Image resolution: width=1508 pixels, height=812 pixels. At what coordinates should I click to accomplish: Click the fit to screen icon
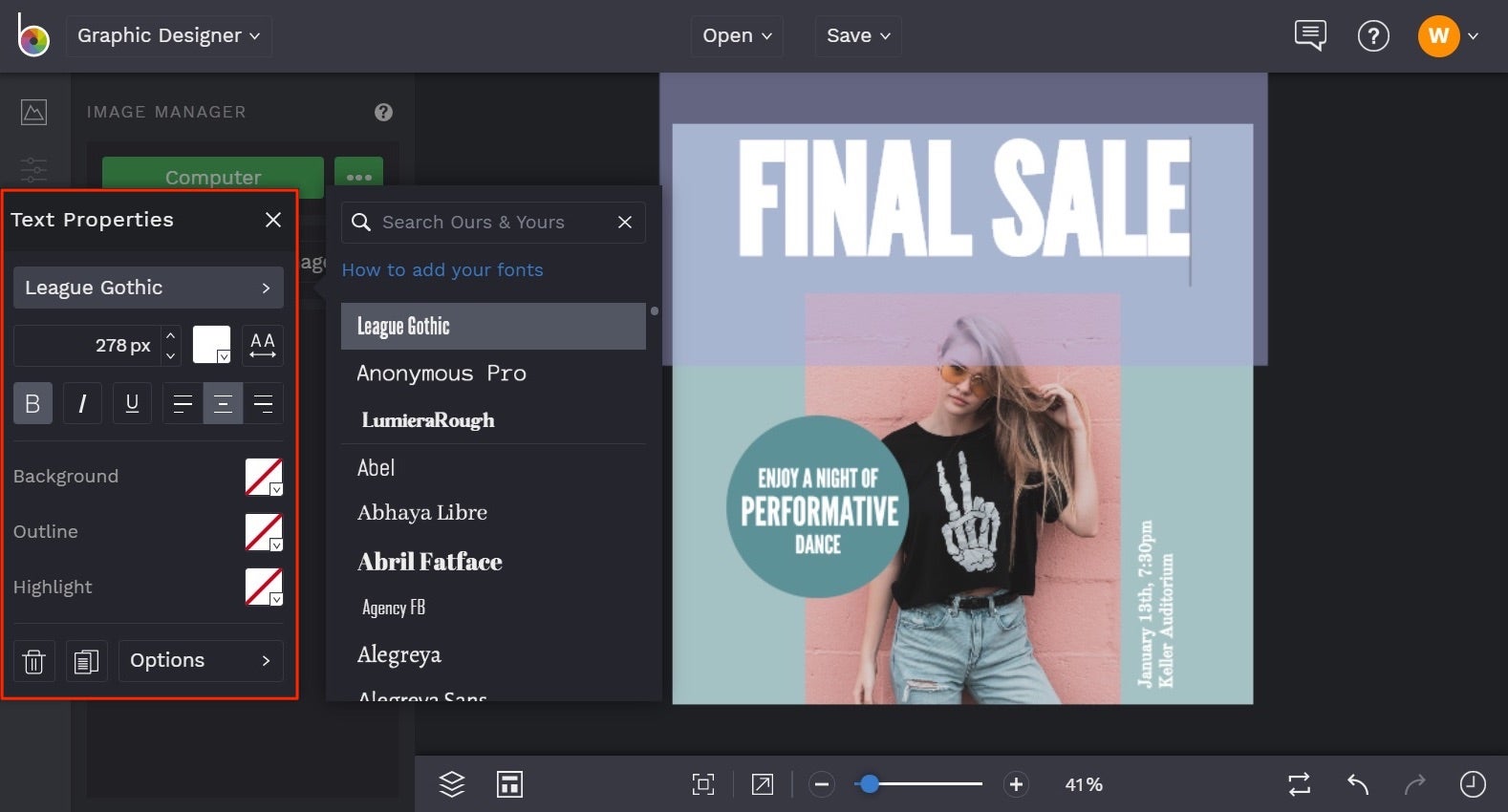(703, 784)
